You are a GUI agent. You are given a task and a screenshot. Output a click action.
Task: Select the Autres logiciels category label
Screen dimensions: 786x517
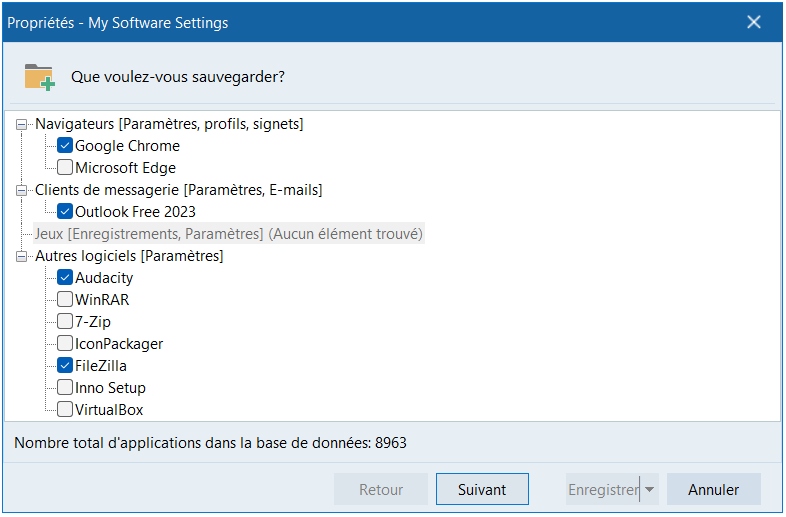129,256
